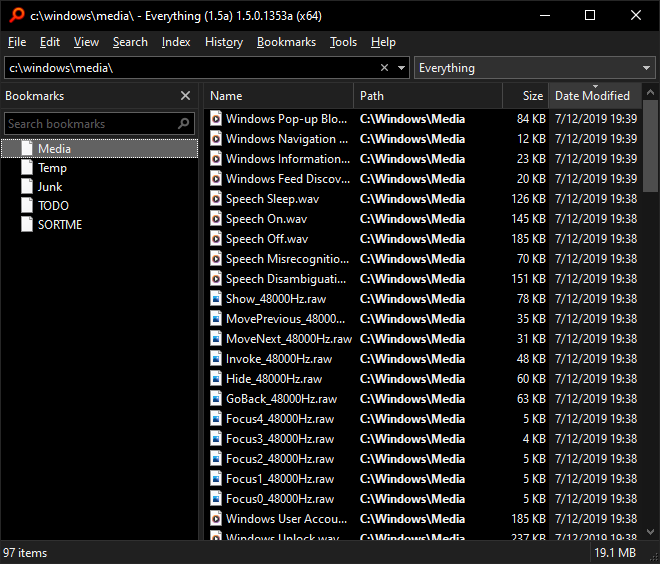Click the file icon of Focus3_48000Hz.raw

click(x=216, y=439)
